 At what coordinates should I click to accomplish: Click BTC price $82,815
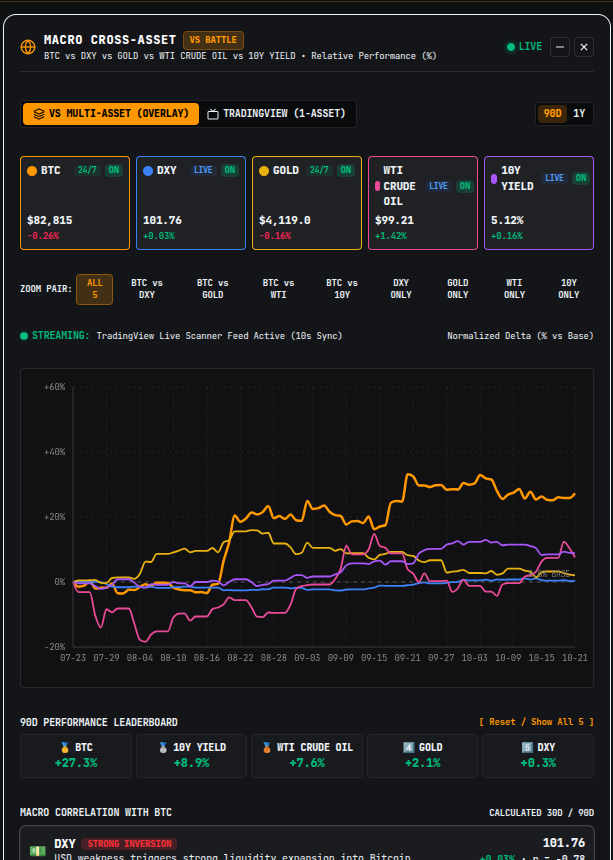pos(49,220)
